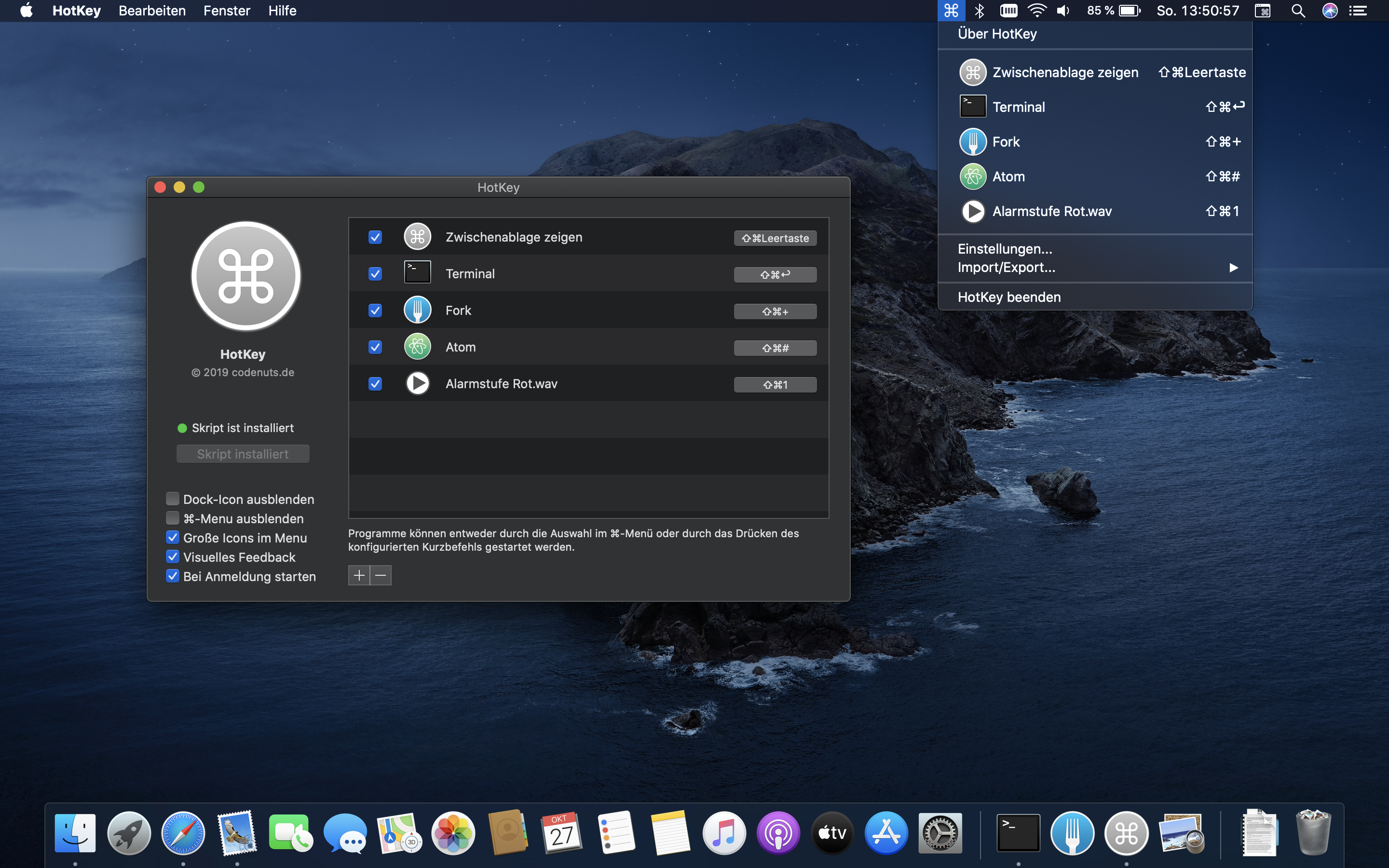1389x868 pixels.
Task: Expand the Import/Export submenu arrow
Action: pos(1233,268)
